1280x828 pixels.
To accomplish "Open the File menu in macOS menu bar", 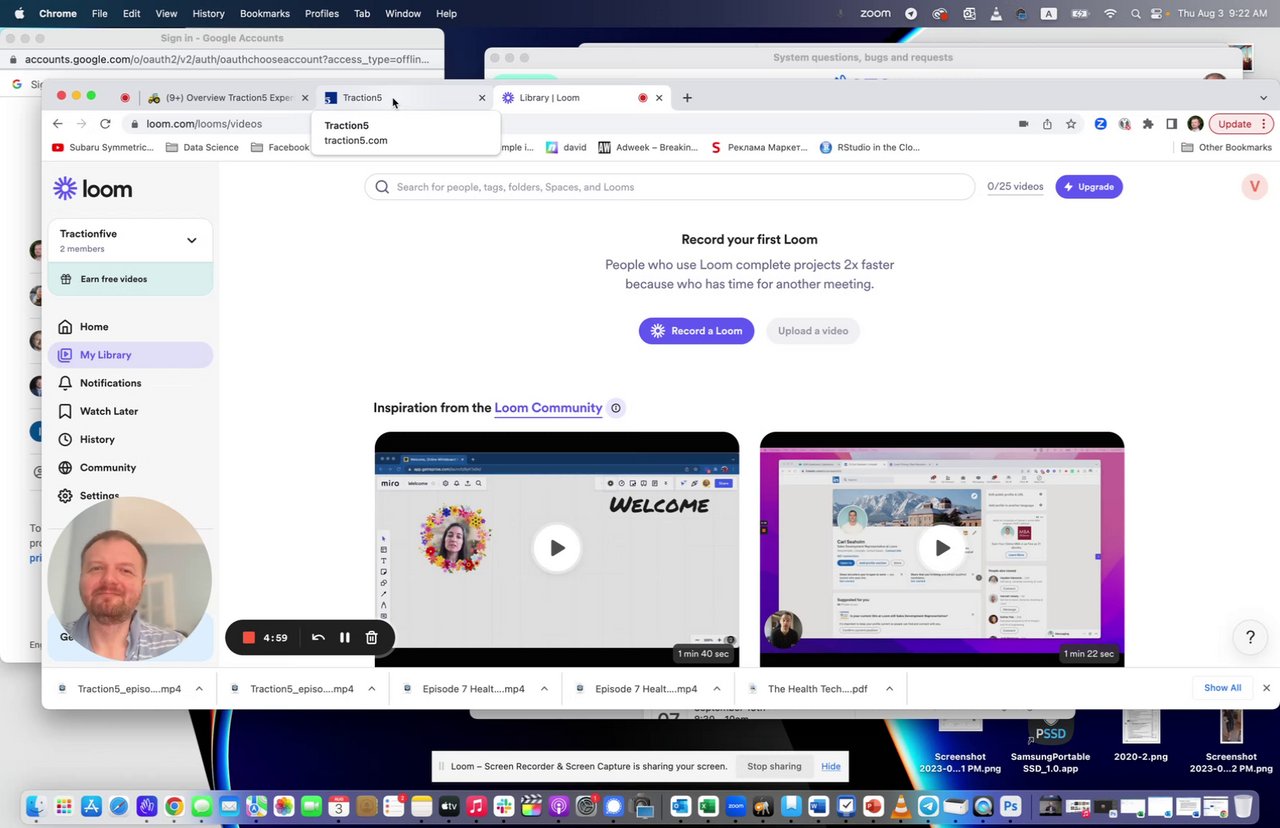I will point(99,13).
